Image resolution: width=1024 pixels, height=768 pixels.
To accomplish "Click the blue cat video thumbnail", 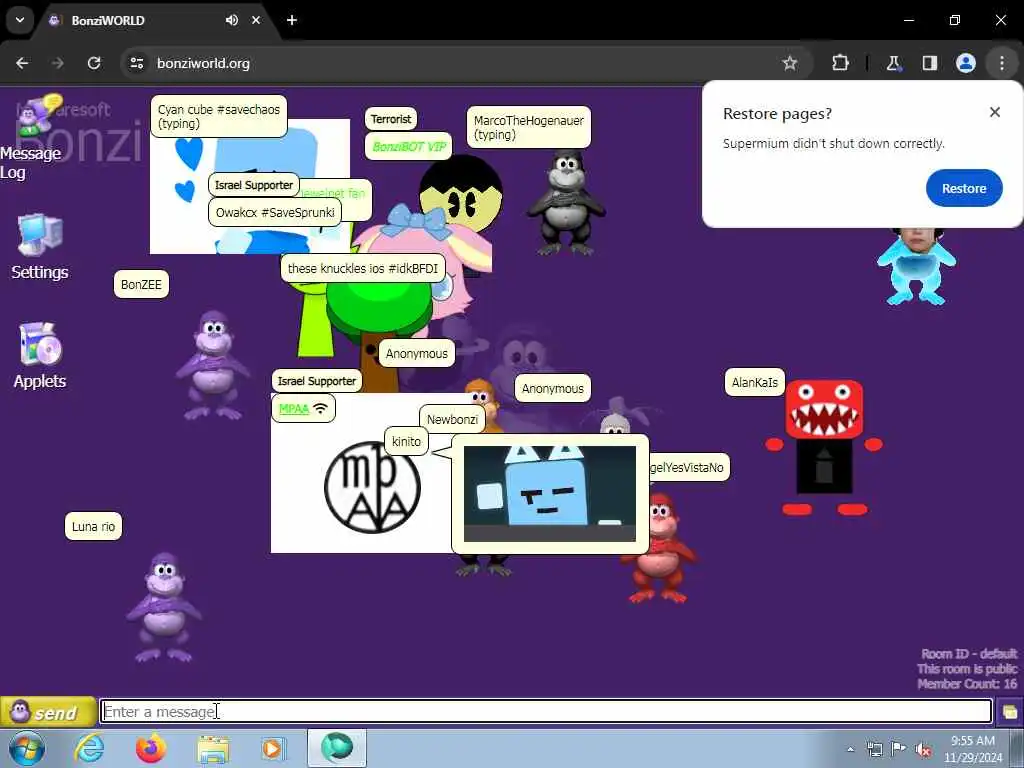I will point(550,494).
